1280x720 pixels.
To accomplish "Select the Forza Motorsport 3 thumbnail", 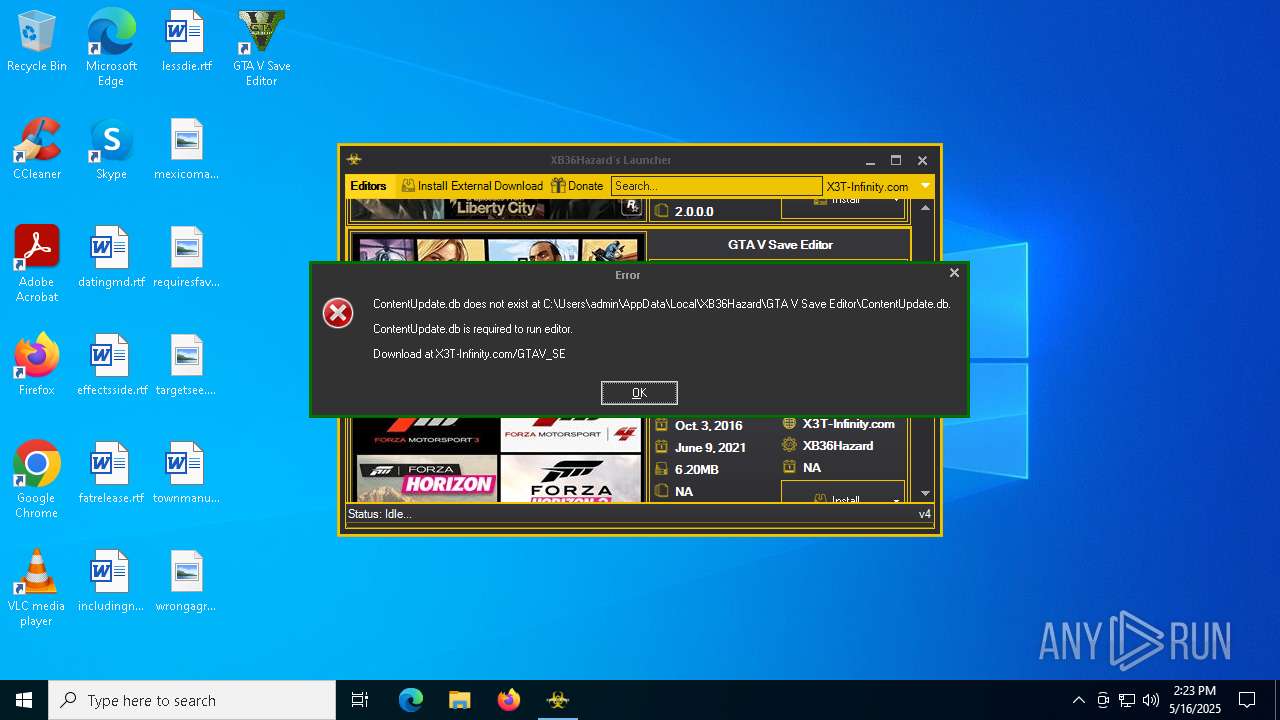I will coord(427,433).
